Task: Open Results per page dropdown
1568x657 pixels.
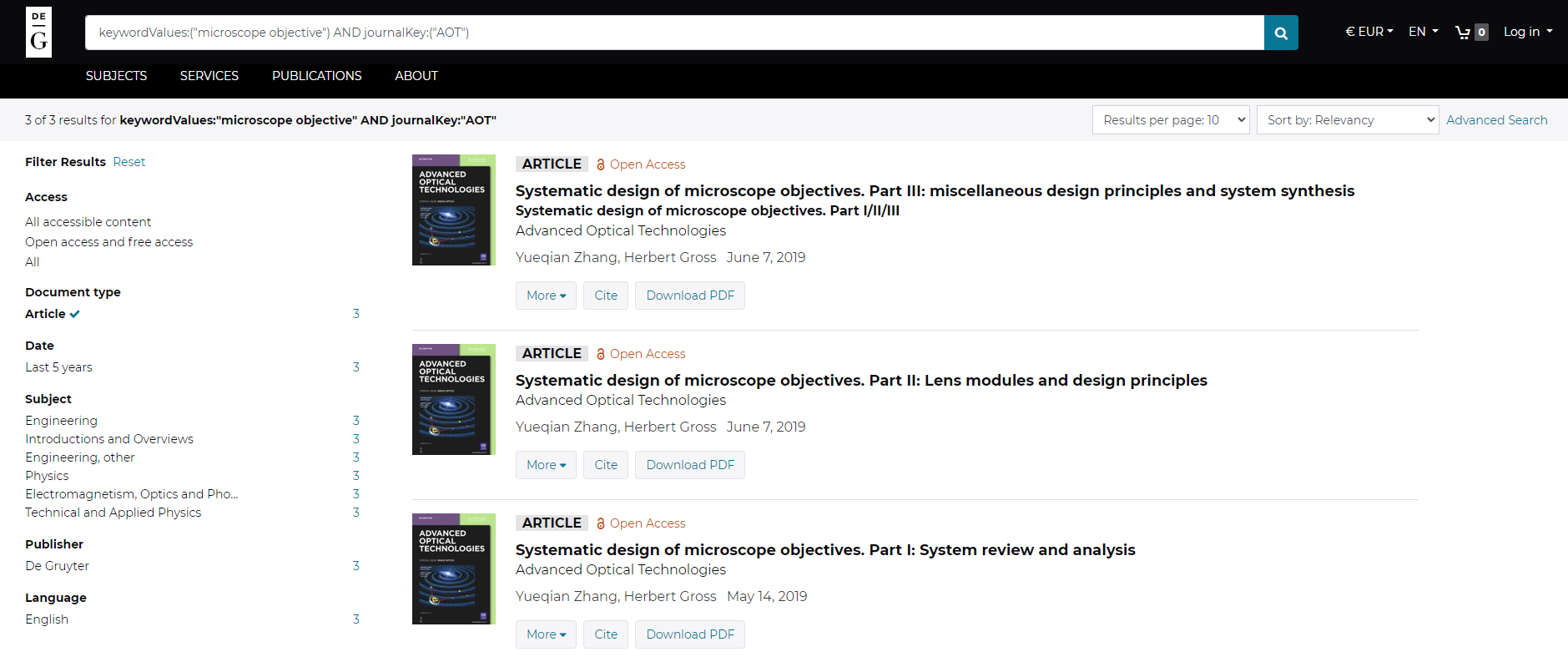Action: click(1171, 120)
